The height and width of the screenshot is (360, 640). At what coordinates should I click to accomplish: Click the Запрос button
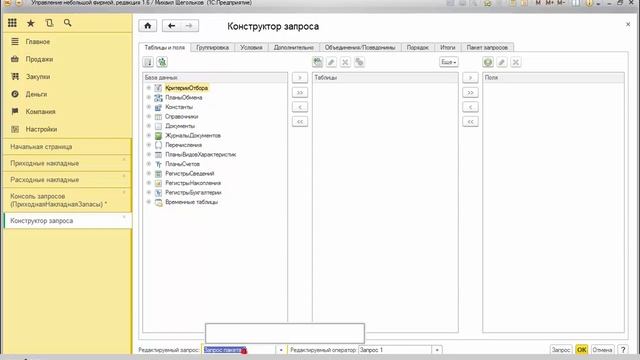[561, 350]
